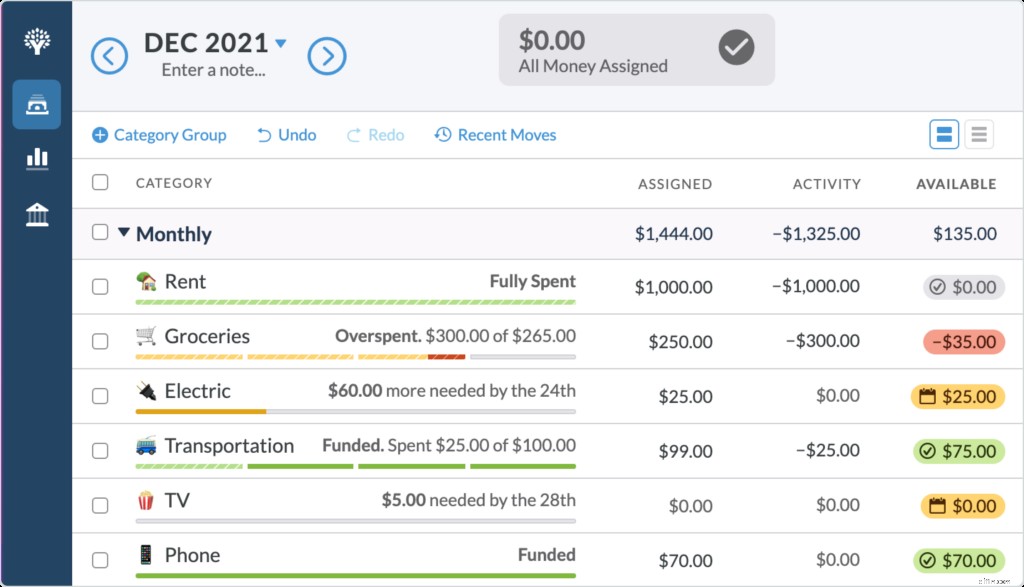The height and width of the screenshot is (587, 1024).
Task: Select the Groceries row checkbox
Action: click(x=100, y=341)
